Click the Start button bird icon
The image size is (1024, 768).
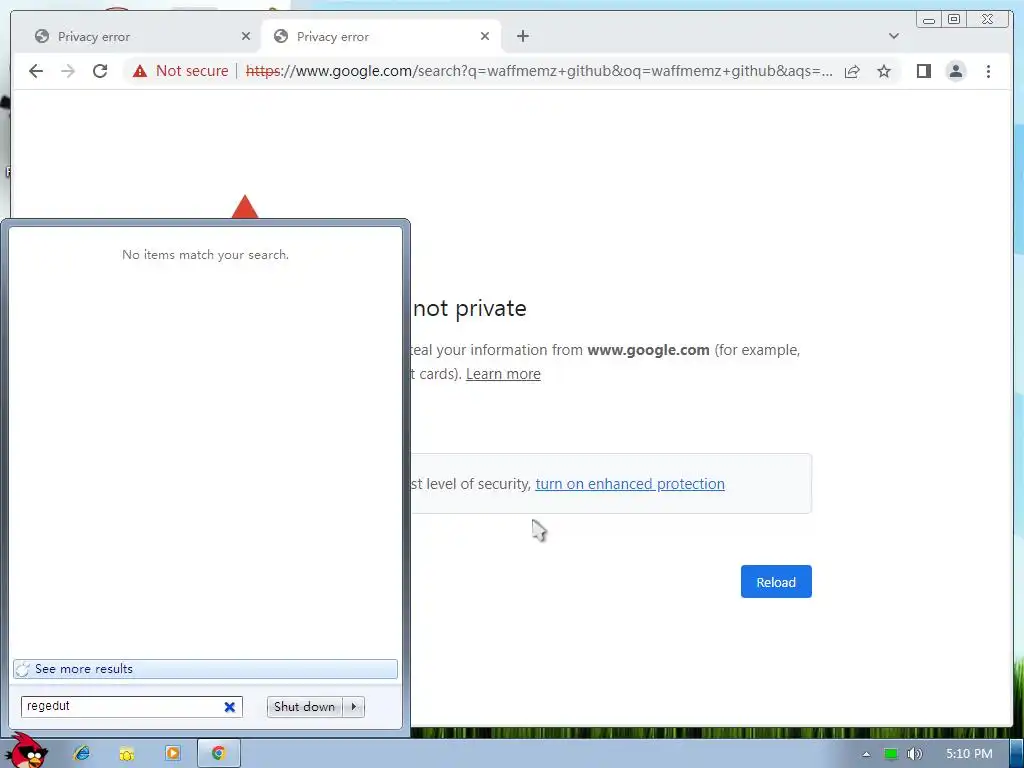[27, 751]
